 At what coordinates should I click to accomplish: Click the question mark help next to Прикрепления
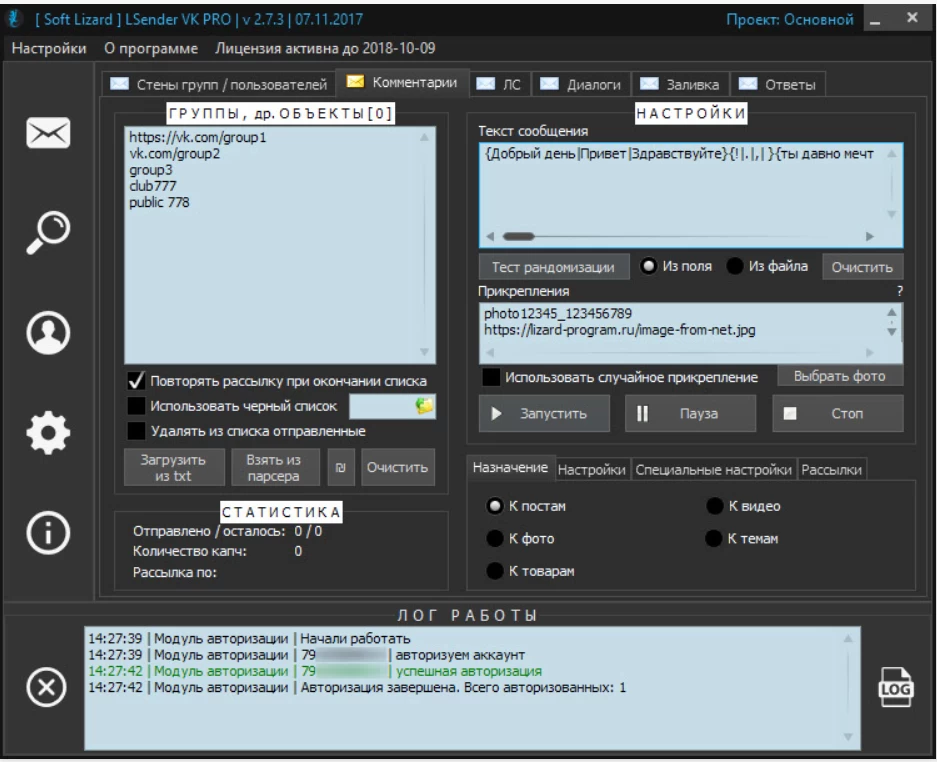click(x=899, y=291)
